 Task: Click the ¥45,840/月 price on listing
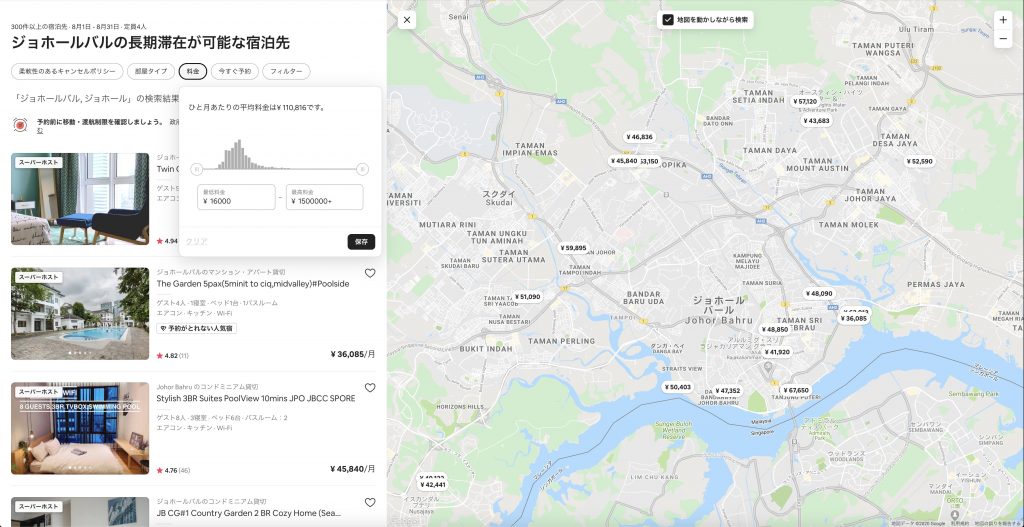click(353, 469)
